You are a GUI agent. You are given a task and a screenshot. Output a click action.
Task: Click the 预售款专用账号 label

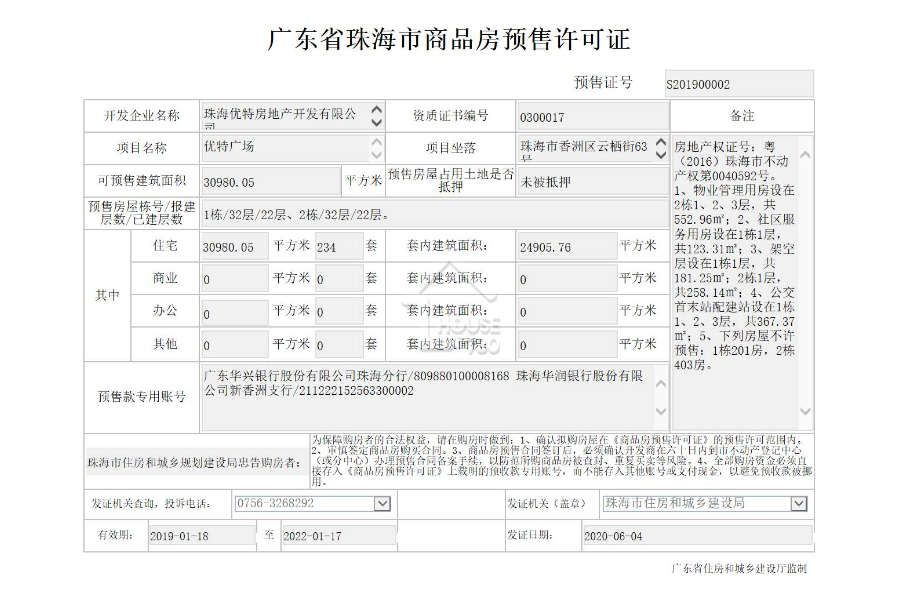pyautogui.click(x=142, y=397)
